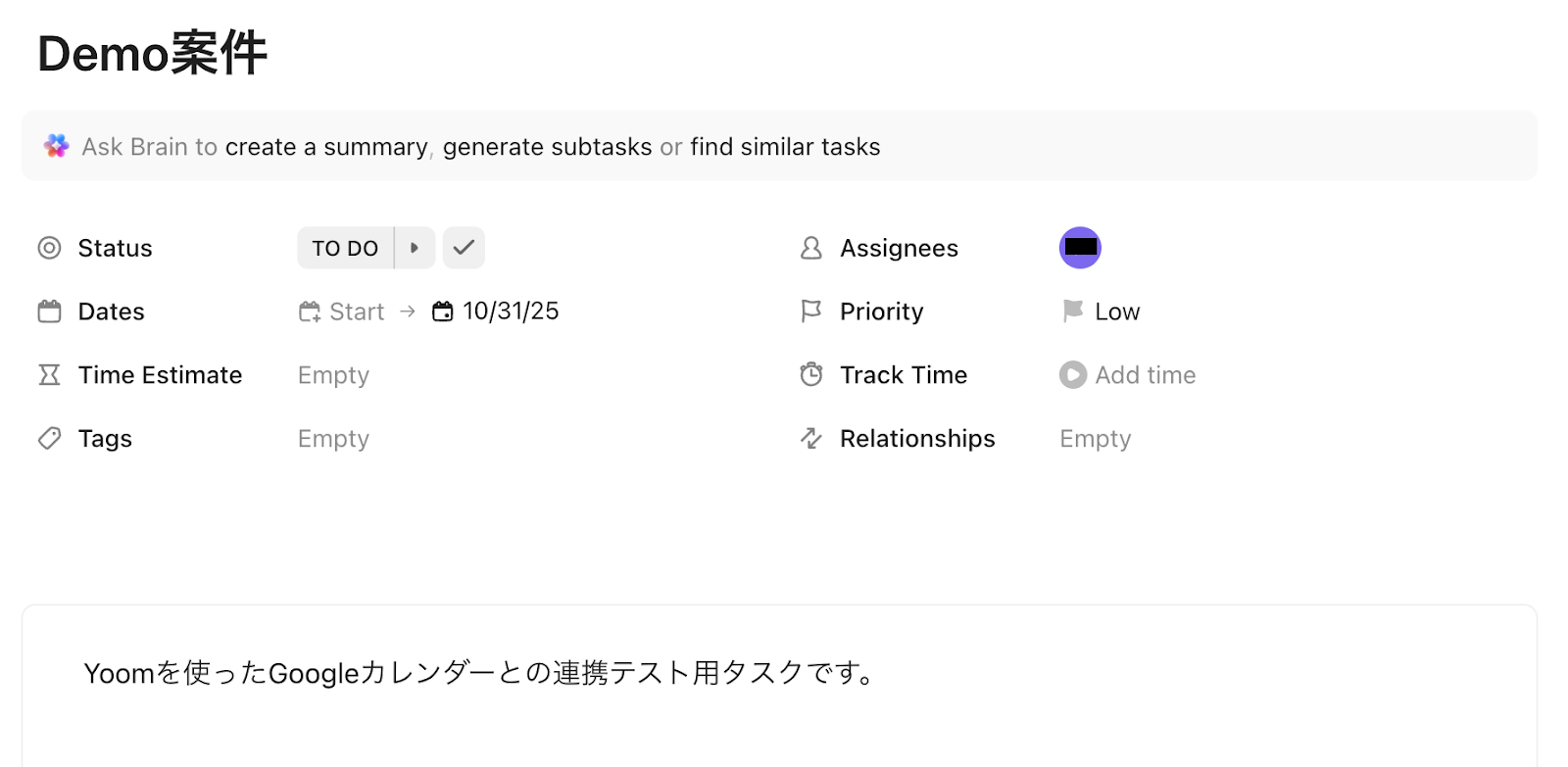Viewport: 1568px width, 767px height.
Task: Click the ClickUp Brain sparkle icon
Action: tap(57, 146)
